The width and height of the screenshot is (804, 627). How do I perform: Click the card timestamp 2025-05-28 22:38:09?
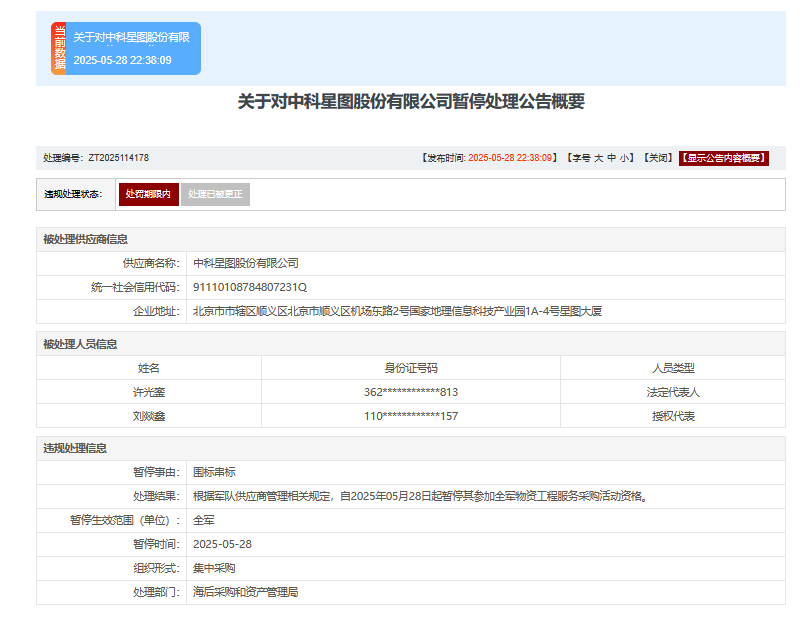pos(122,60)
